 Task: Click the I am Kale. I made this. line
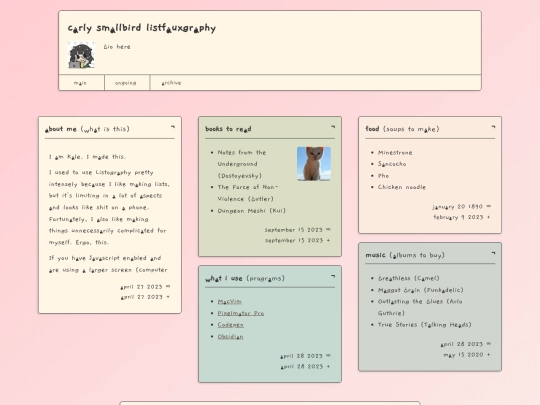pyautogui.click(x=87, y=157)
